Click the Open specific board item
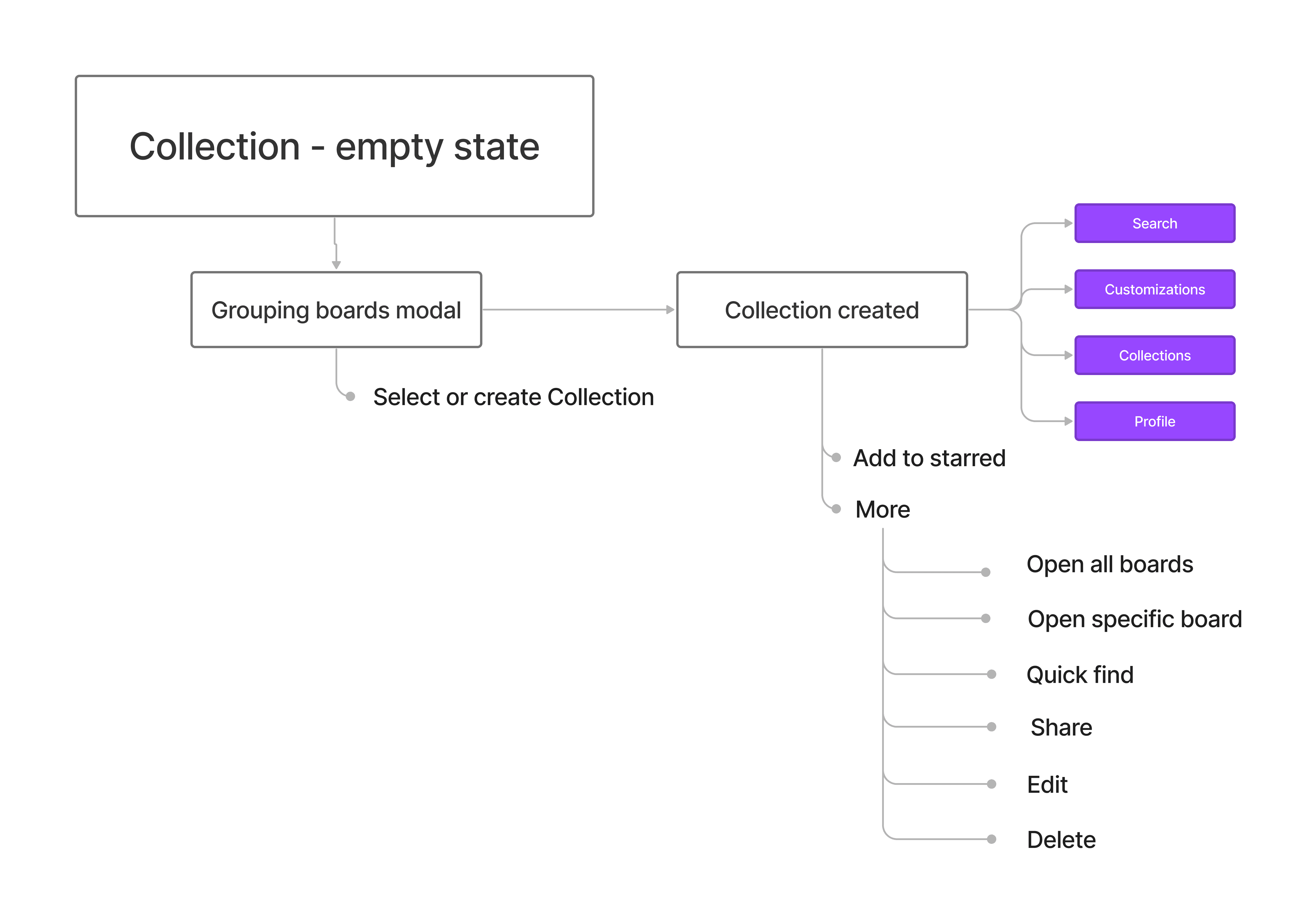 point(1134,619)
